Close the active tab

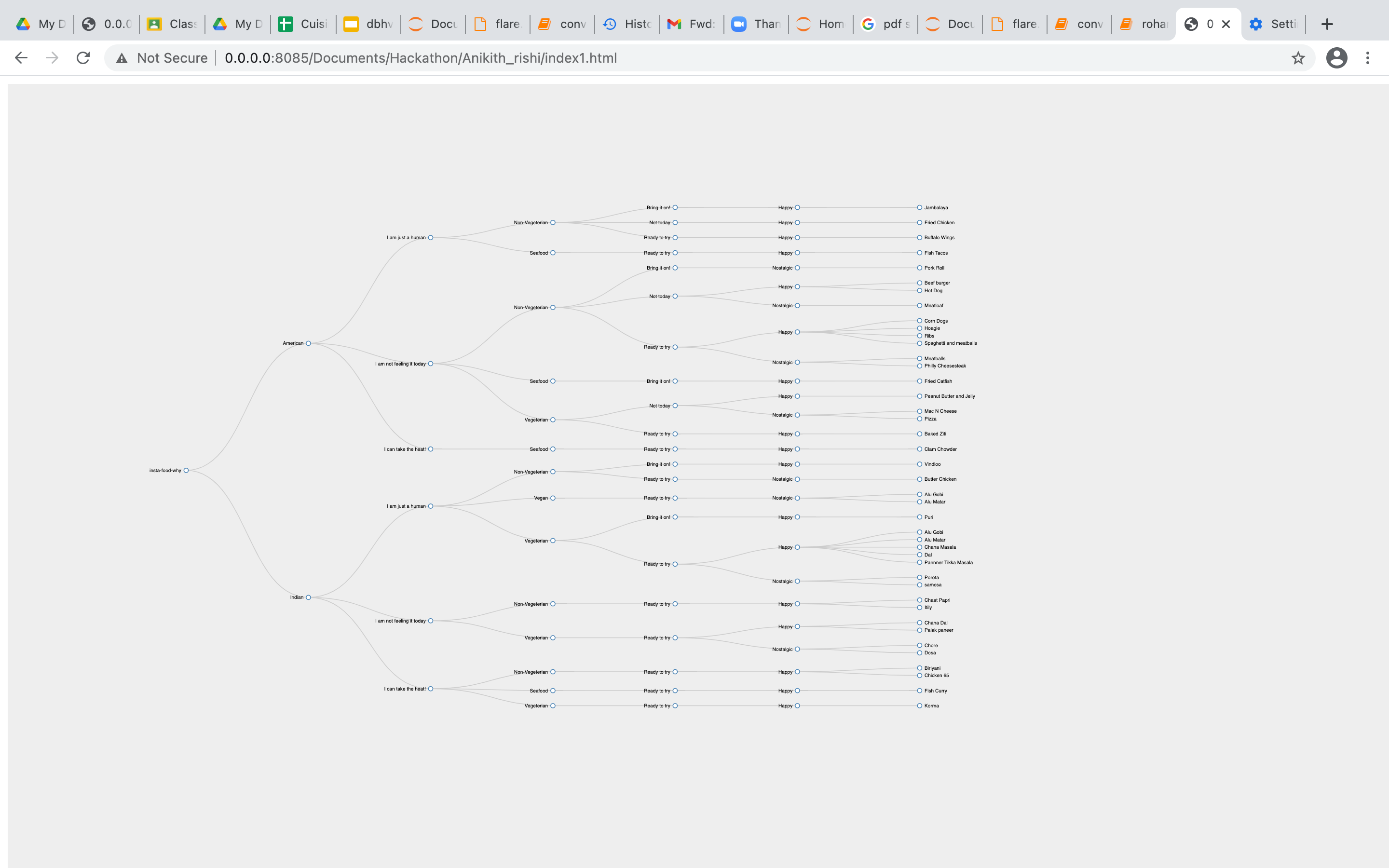tap(1226, 24)
